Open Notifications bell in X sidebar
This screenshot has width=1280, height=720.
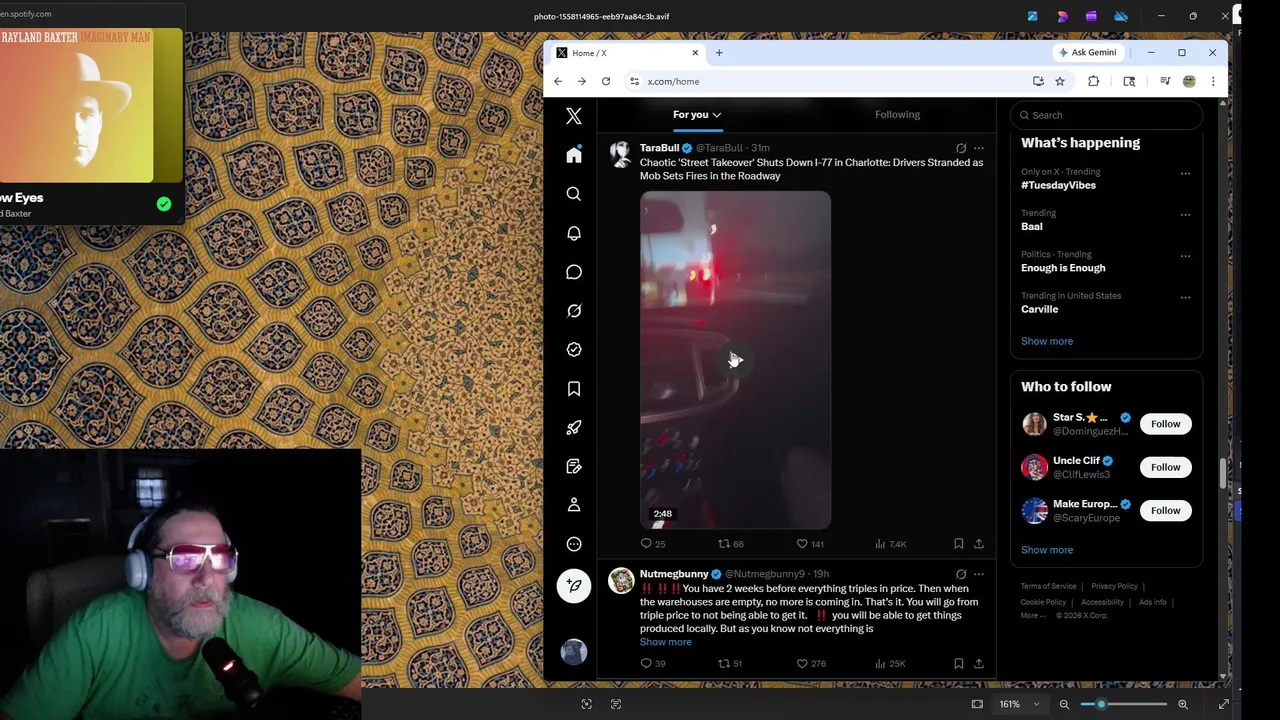coord(574,233)
